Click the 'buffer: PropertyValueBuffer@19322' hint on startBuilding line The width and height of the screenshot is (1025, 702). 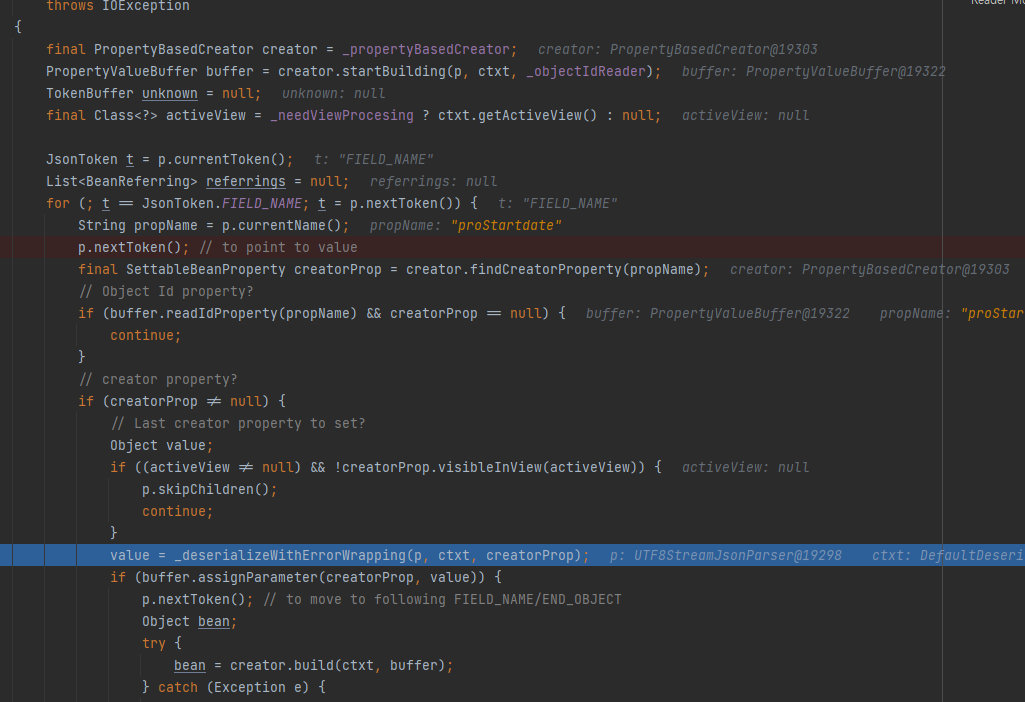point(813,71)
